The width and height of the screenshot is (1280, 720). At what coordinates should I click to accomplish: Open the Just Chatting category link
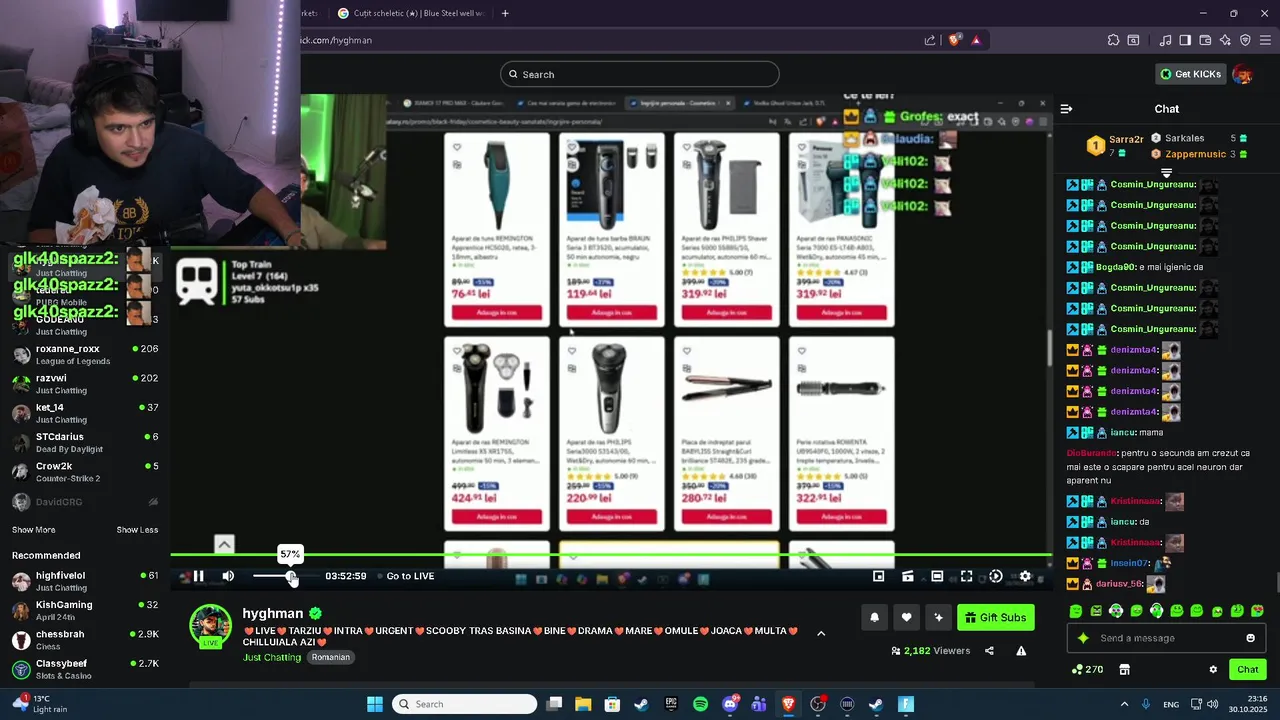point(272,657)
